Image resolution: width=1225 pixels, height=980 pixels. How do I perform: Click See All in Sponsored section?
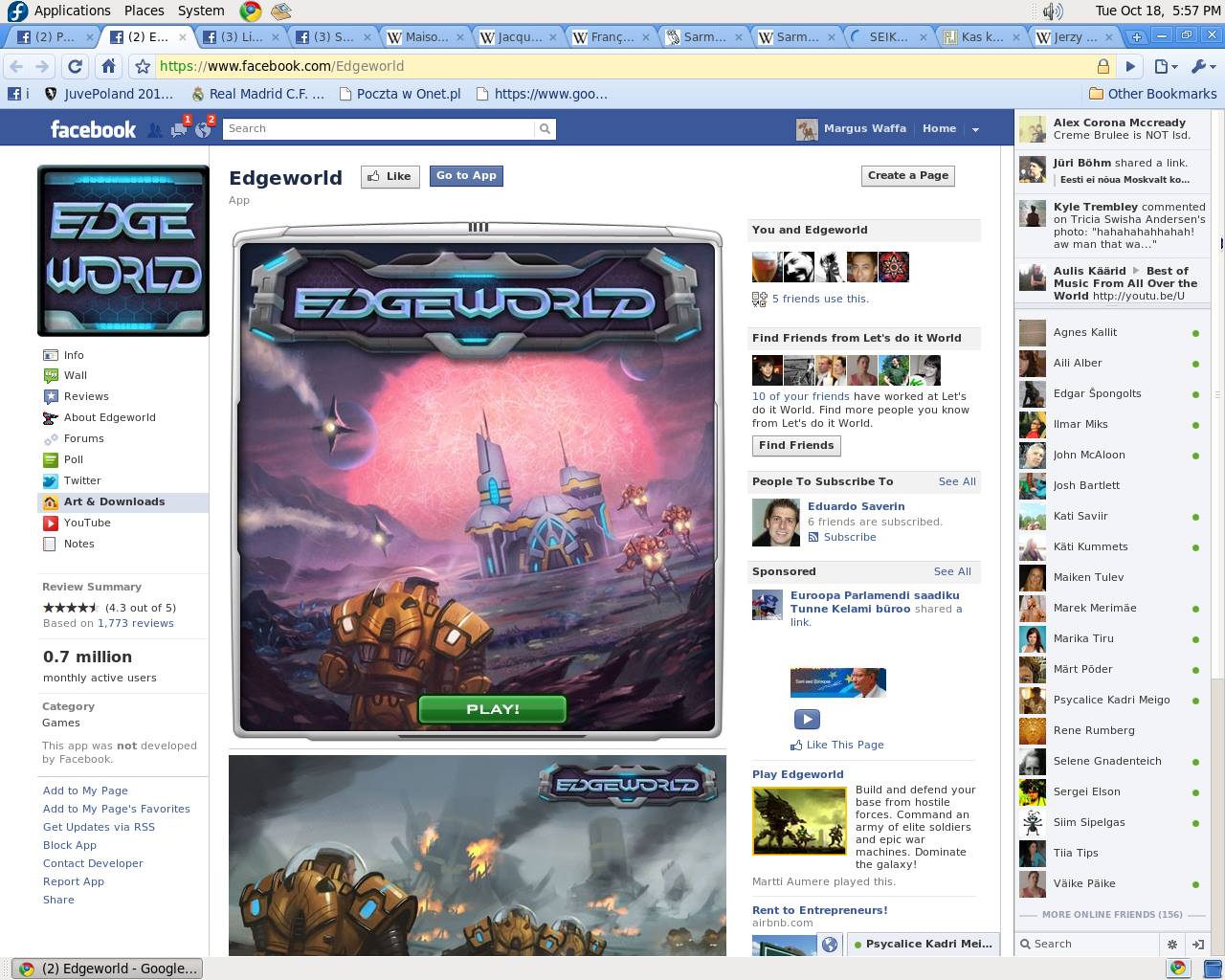[952, 571]
